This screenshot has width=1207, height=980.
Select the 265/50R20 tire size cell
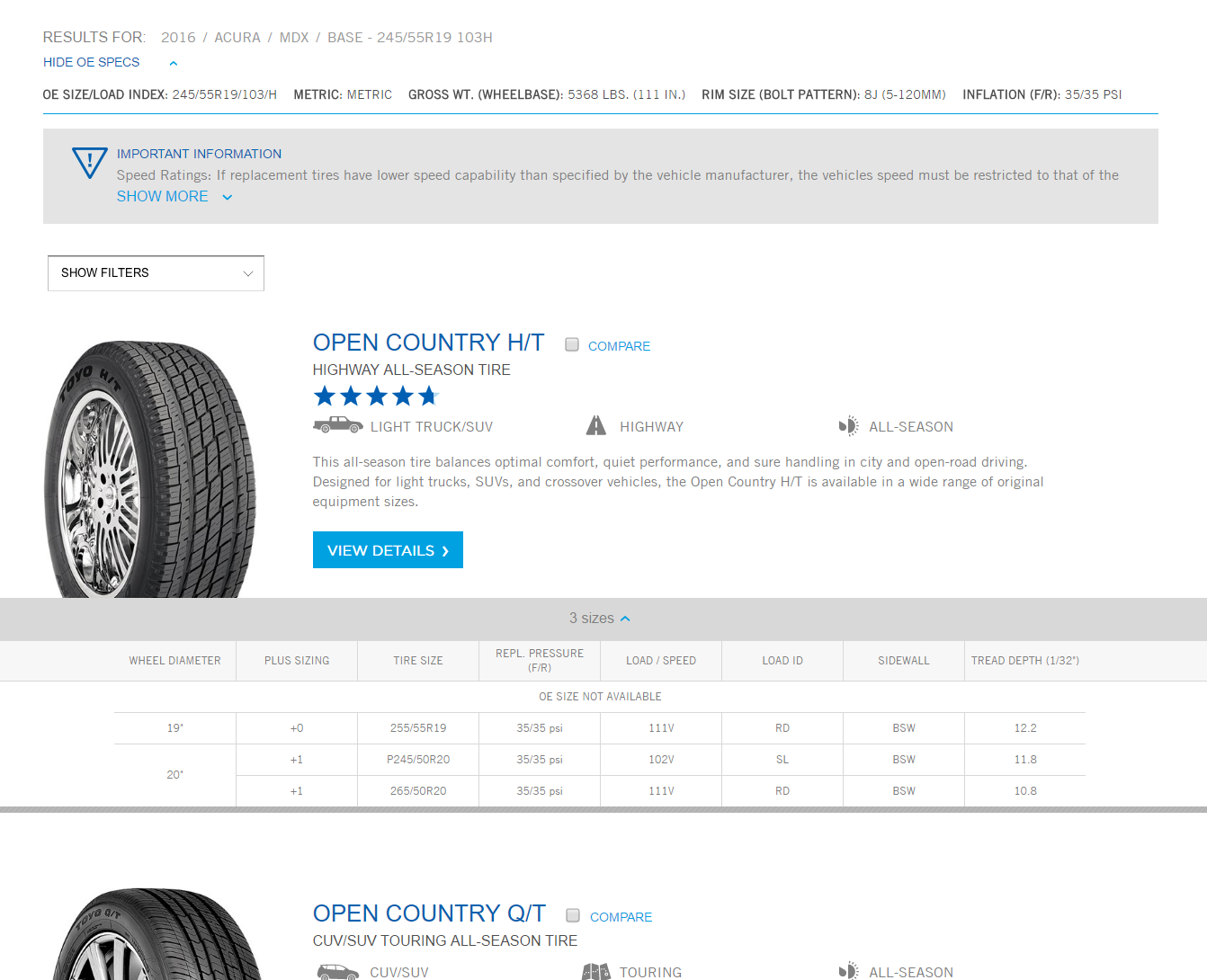coord(418,791)
